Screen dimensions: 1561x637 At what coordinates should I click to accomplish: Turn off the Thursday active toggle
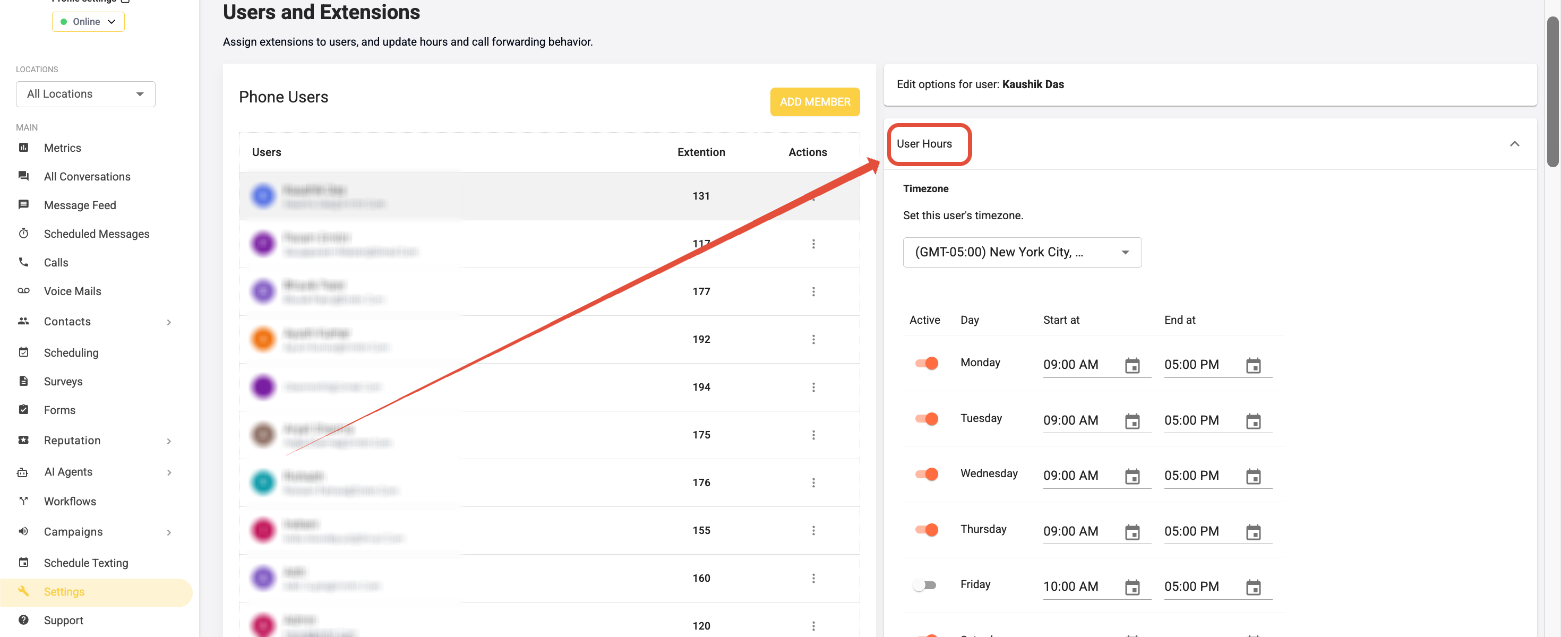click(x=926, y=530)
